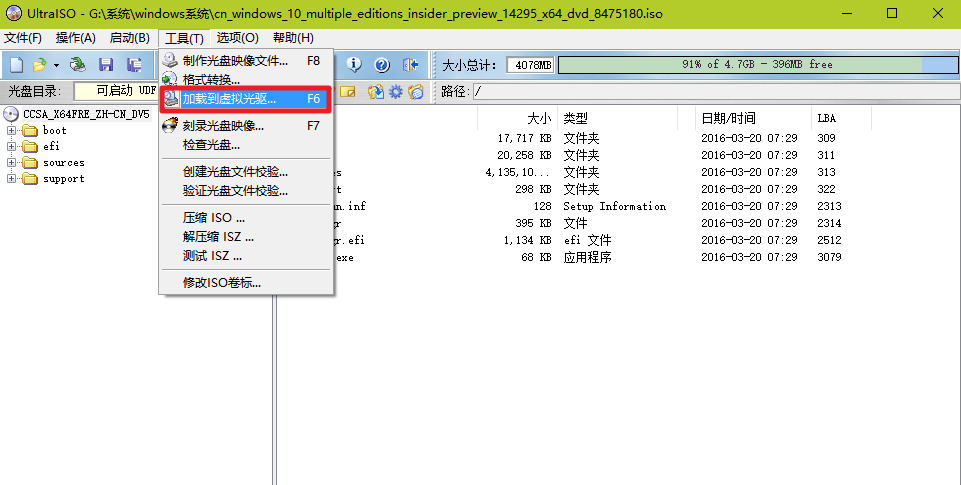Click the 4078MB total size field
The image size is (961, 485).
(531, 64)
